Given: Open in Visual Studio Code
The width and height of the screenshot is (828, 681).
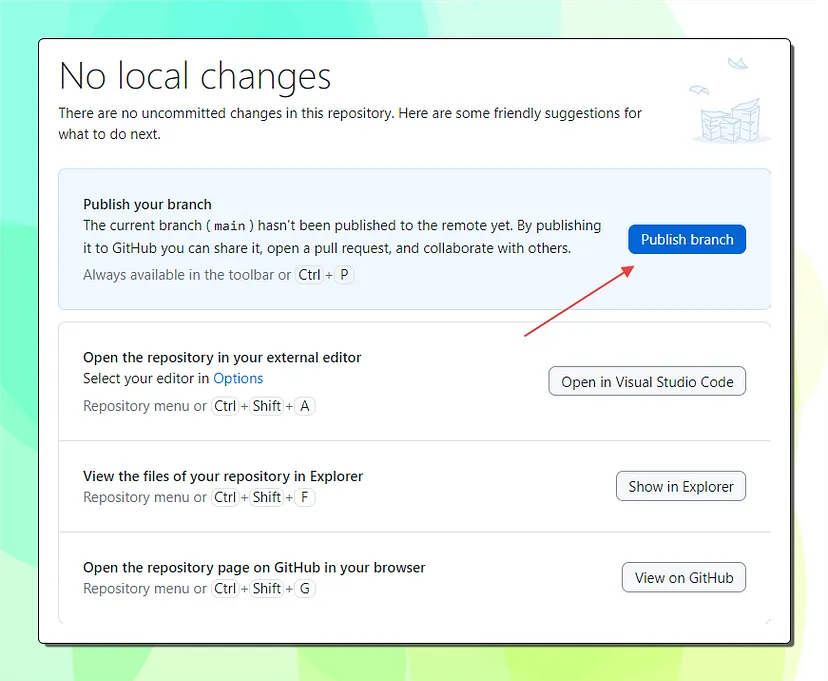Looking at the screenshot, I should pyautogui.click(x=647, y=381).
